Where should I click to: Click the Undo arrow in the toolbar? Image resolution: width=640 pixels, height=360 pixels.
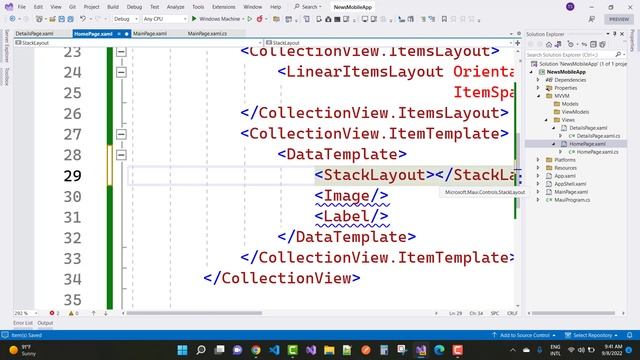coord(83,19)
